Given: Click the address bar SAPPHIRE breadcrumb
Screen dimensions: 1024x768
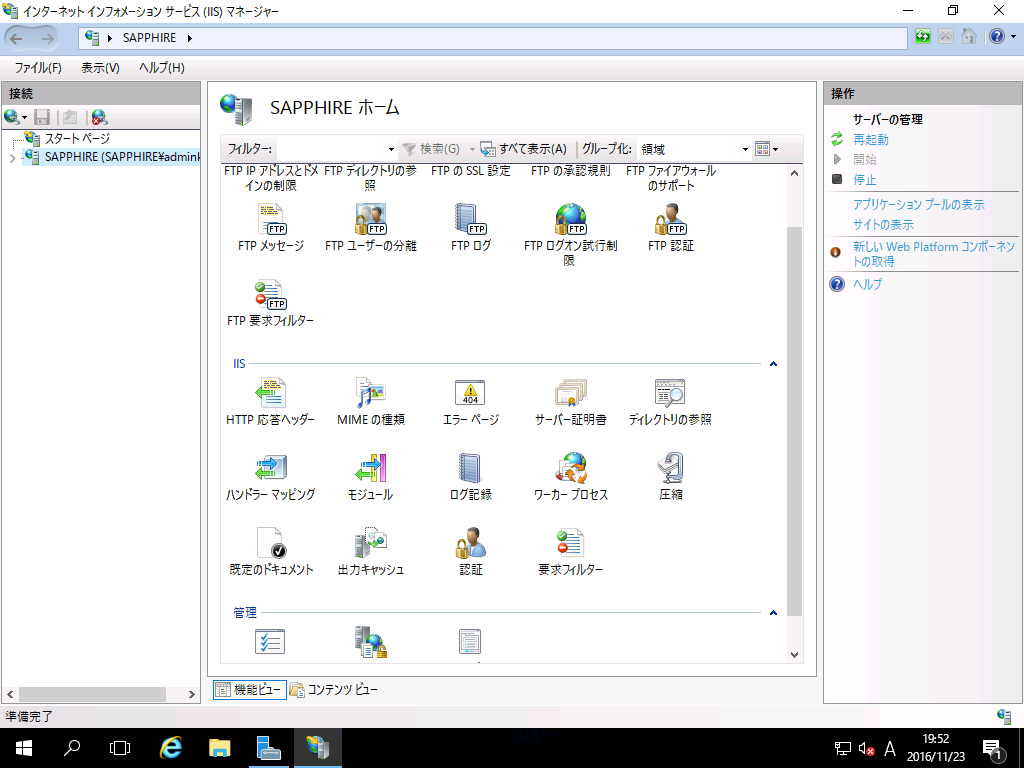Looking at the screenshot, I should 150,38.
